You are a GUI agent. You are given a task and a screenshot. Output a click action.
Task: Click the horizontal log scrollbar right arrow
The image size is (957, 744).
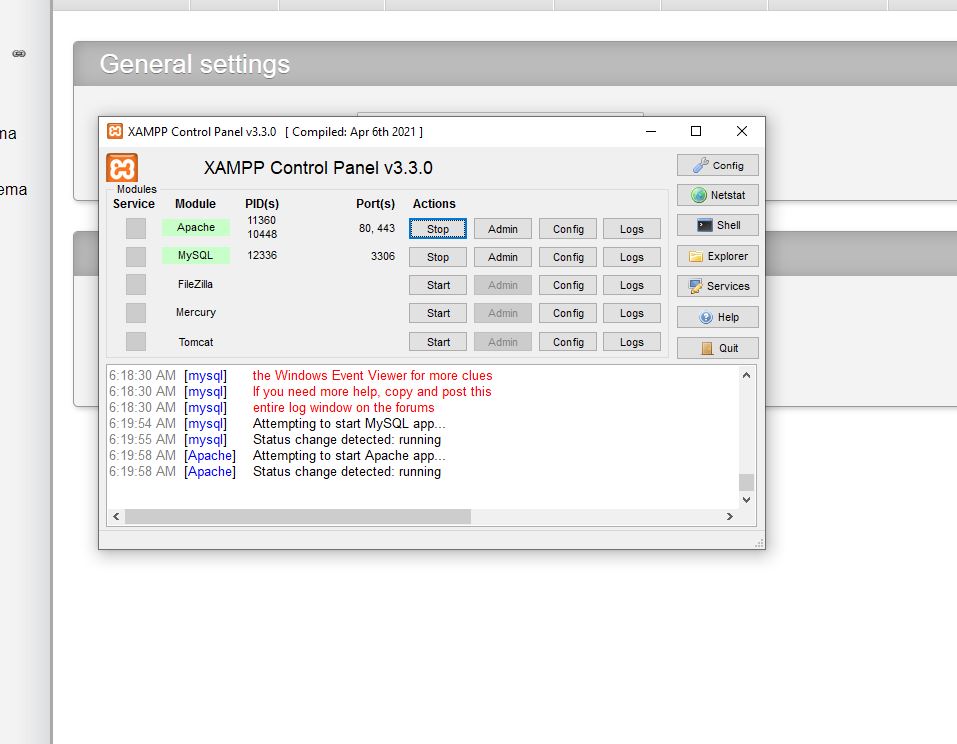[730, 517]
